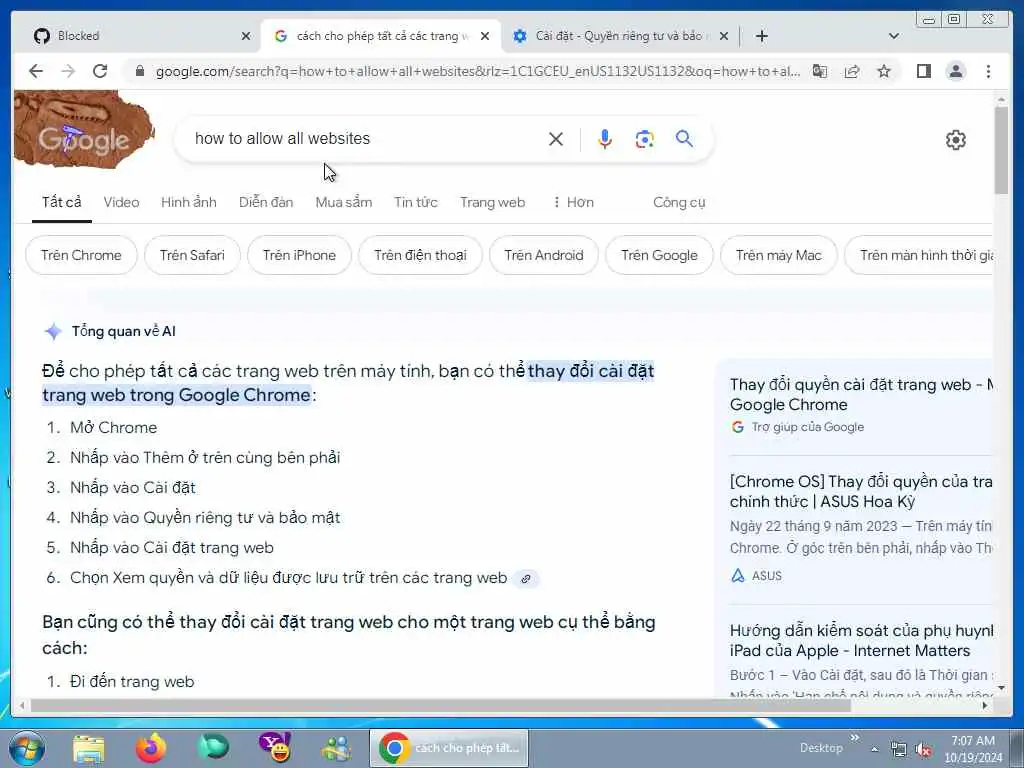Open the Chrome three-dot menu
Viewport: 1024px width, 768px height.
click(988, 71)
